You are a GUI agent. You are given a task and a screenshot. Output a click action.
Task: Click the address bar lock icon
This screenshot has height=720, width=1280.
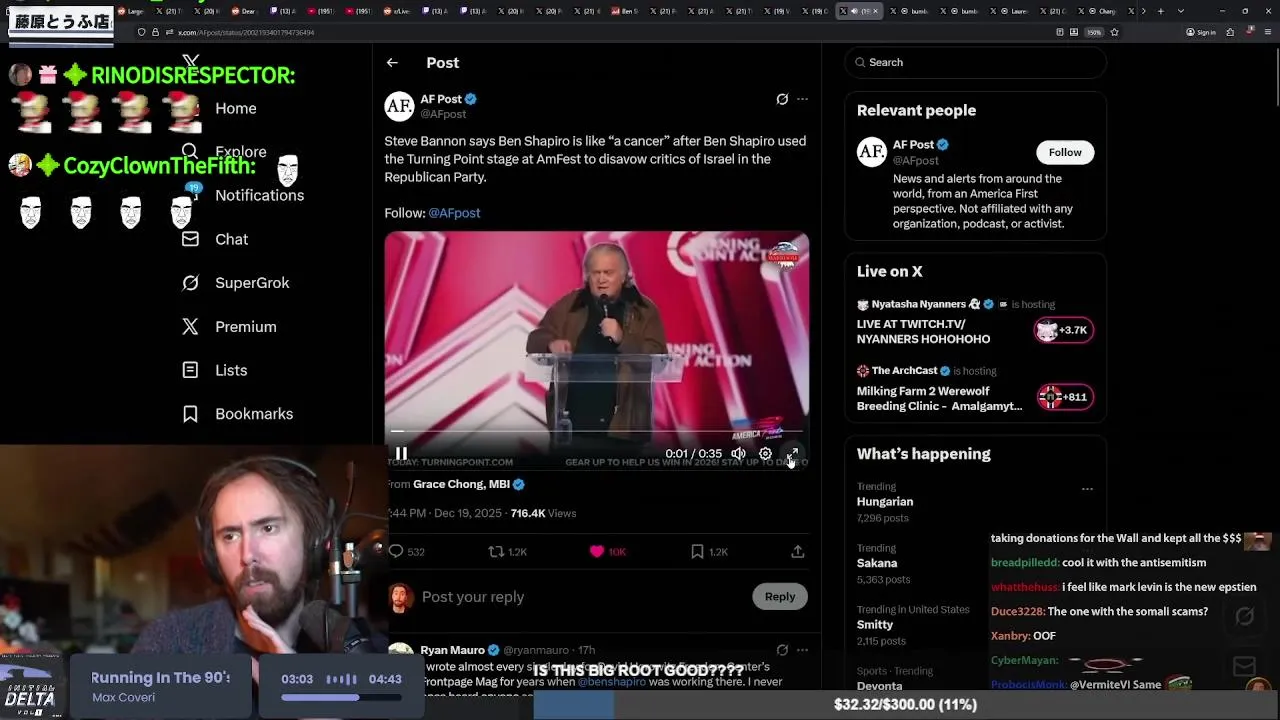(155, 32)
